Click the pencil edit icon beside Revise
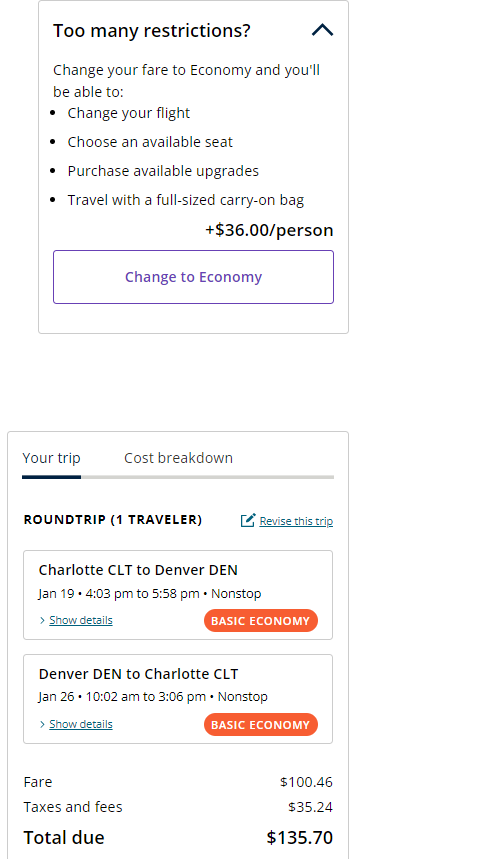 click(x=248, y=520)
